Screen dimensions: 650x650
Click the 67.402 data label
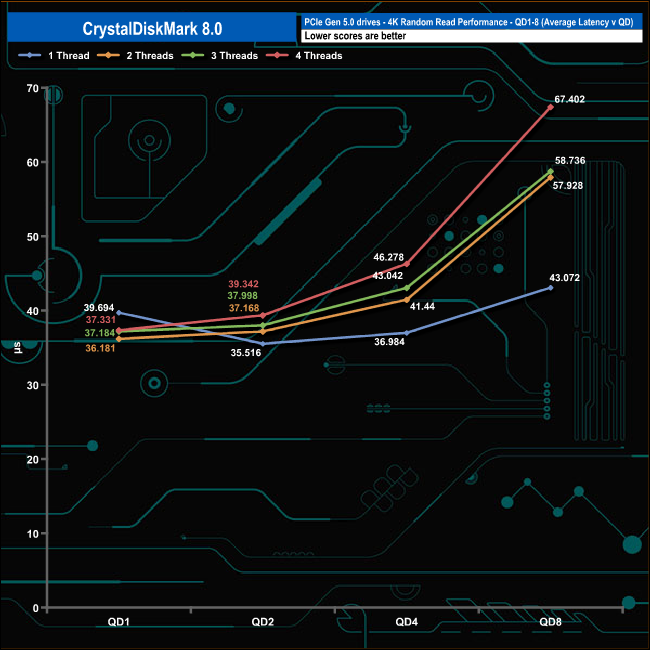tap(570, 99)
